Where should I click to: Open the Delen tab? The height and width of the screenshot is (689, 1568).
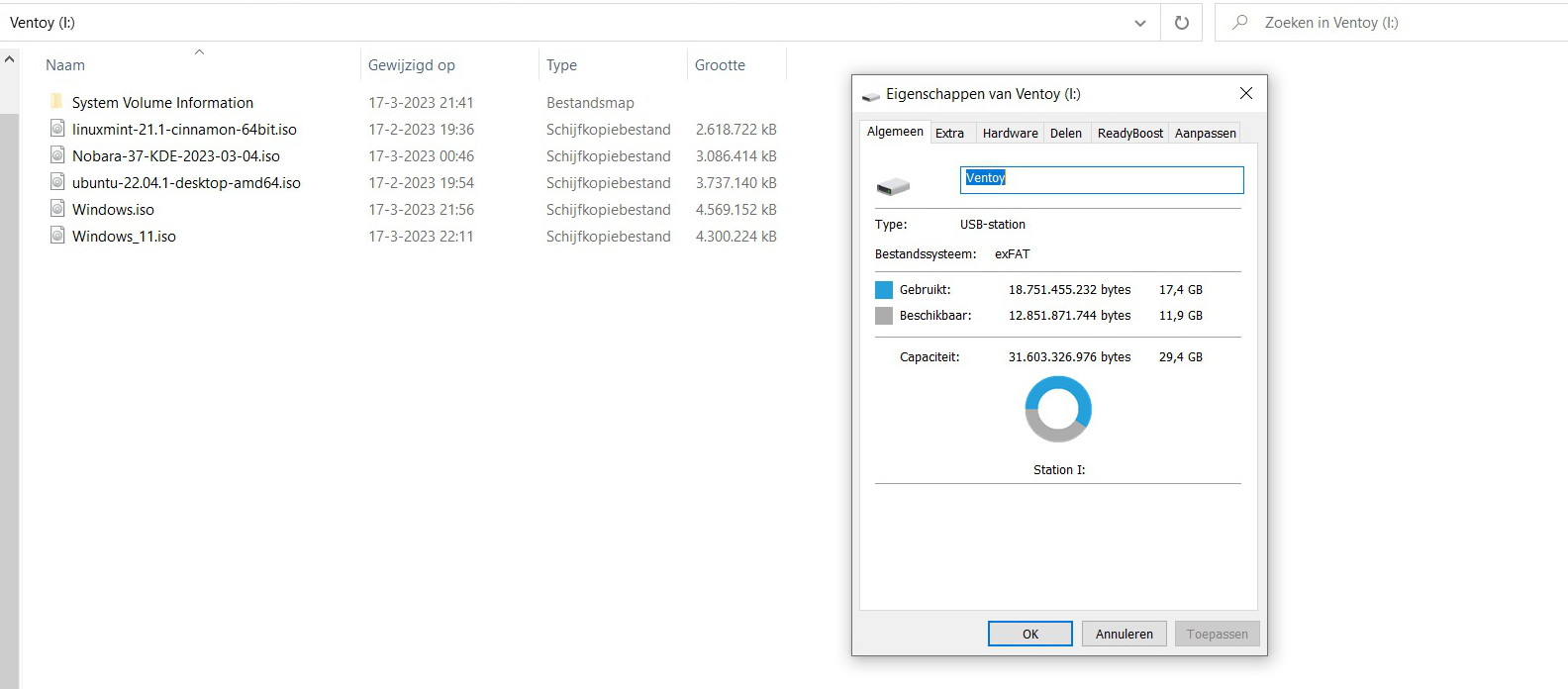pyautogui.click(x=1066, y=133)
